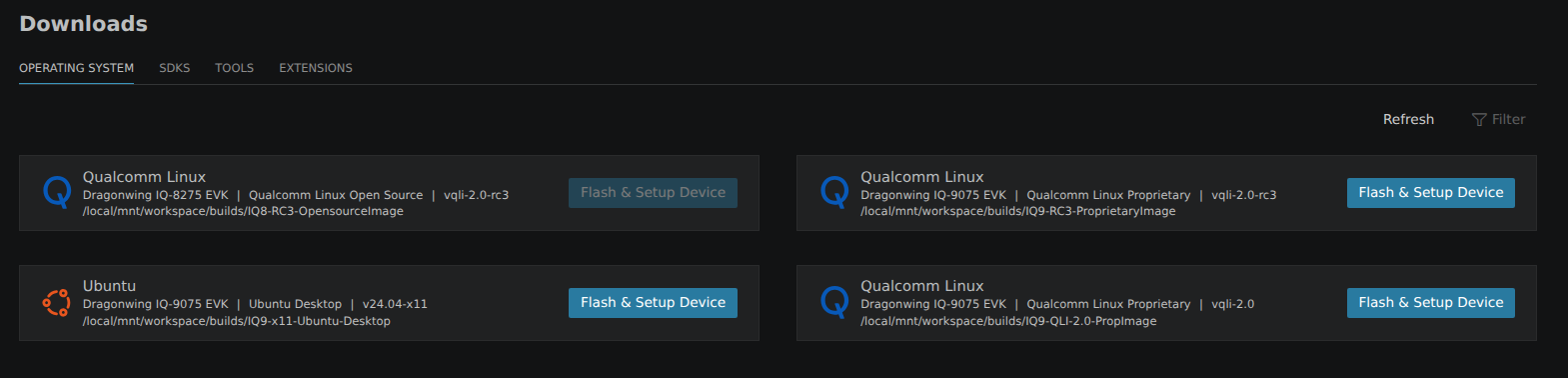Click path /local/mnt/workspace/builds/IQ9-QLI-2.0-PropImage

click(x=1008, y=321)
